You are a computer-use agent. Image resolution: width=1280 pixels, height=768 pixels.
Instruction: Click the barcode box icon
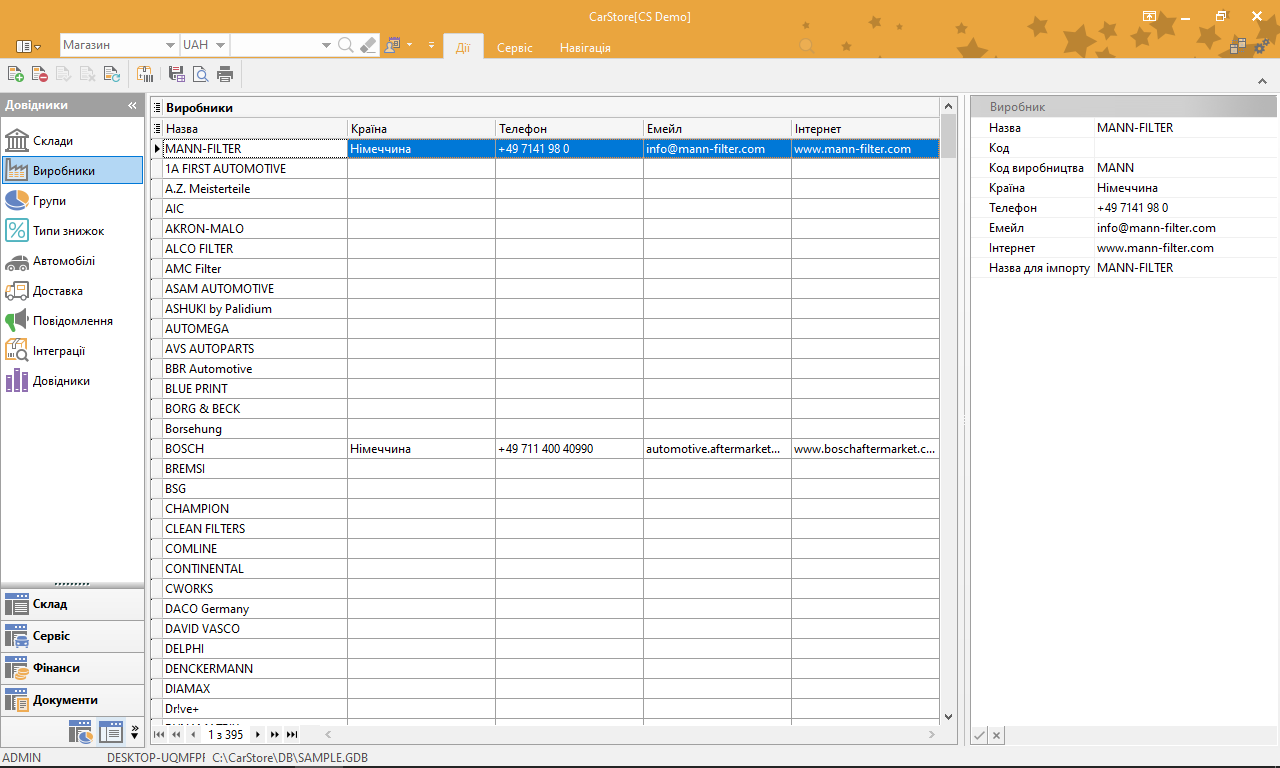pos(145,73)
